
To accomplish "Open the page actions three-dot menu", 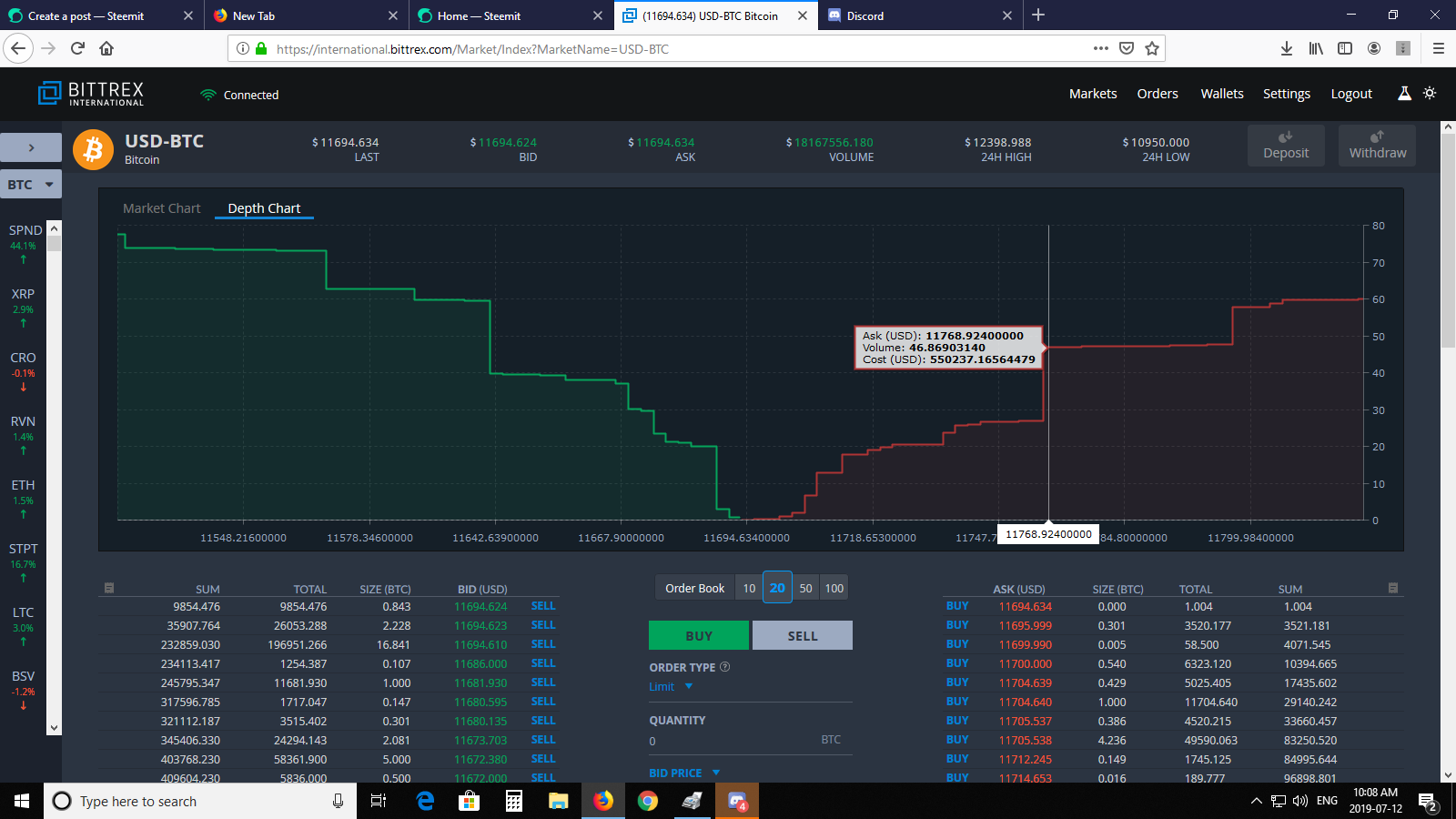I will click(x=1101, y=48).
